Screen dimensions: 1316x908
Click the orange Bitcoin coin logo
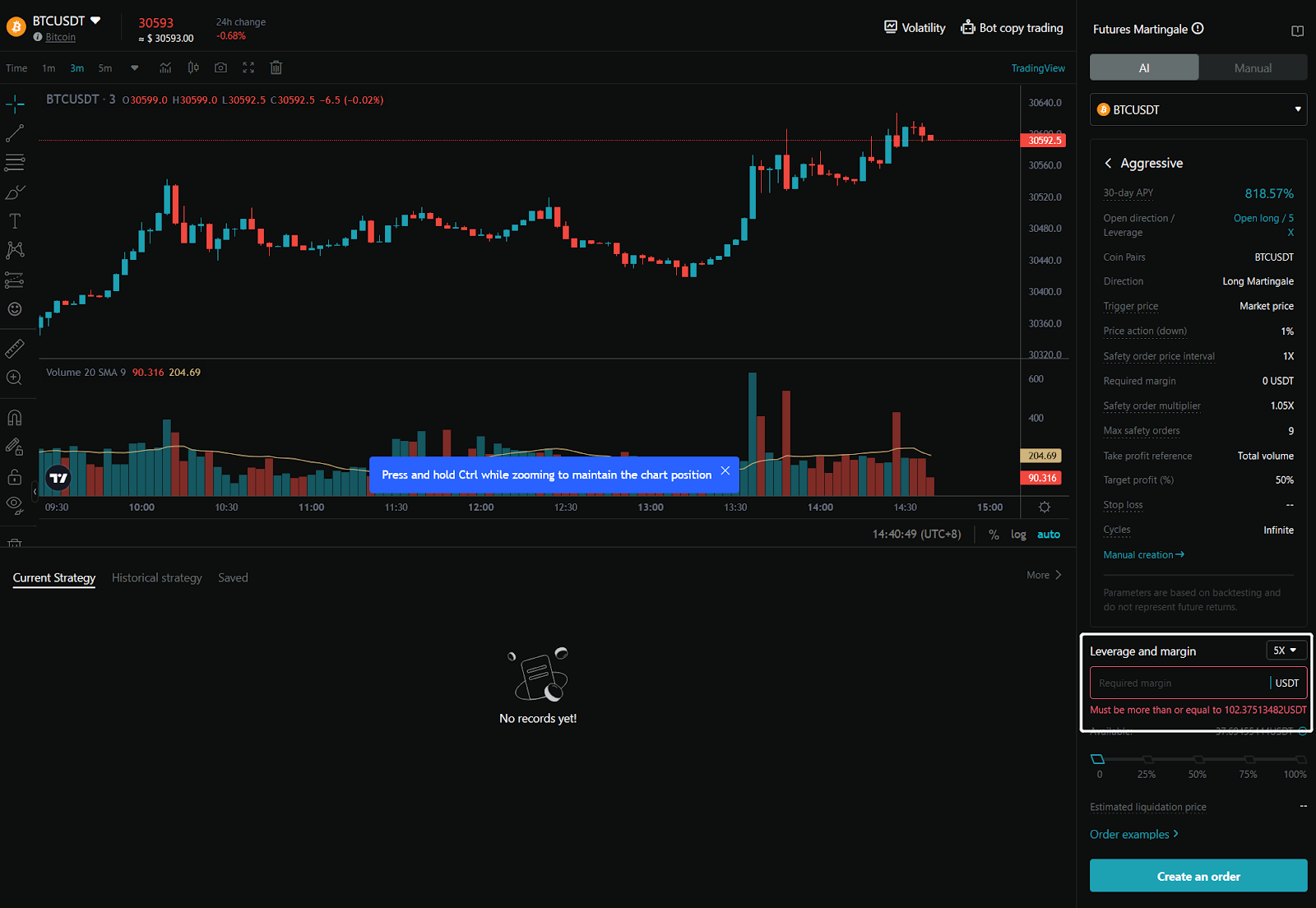16,27
